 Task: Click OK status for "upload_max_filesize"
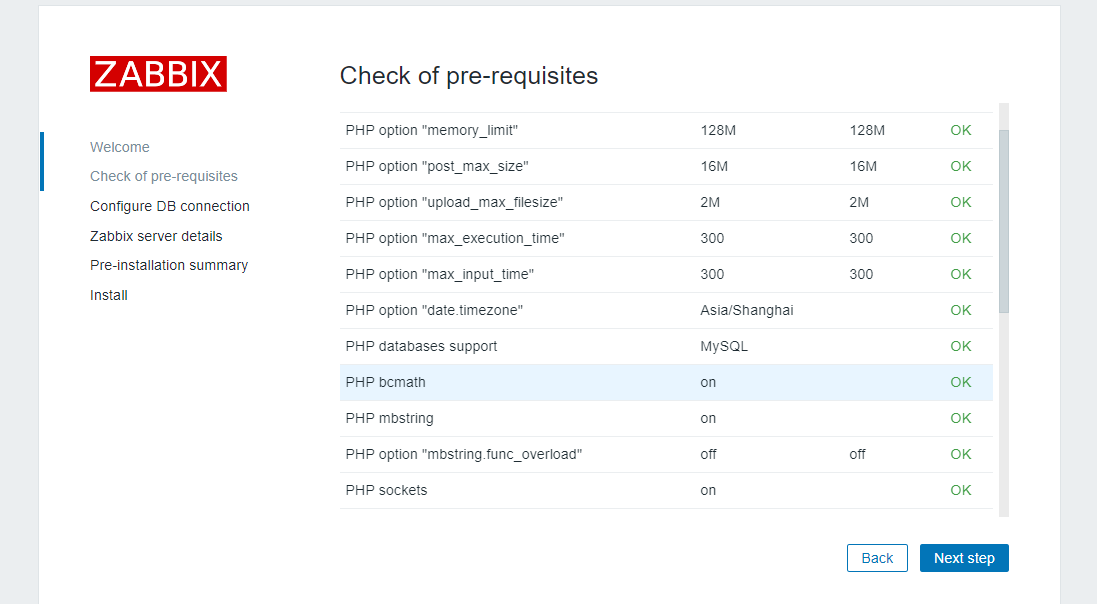tap(961, 202)
